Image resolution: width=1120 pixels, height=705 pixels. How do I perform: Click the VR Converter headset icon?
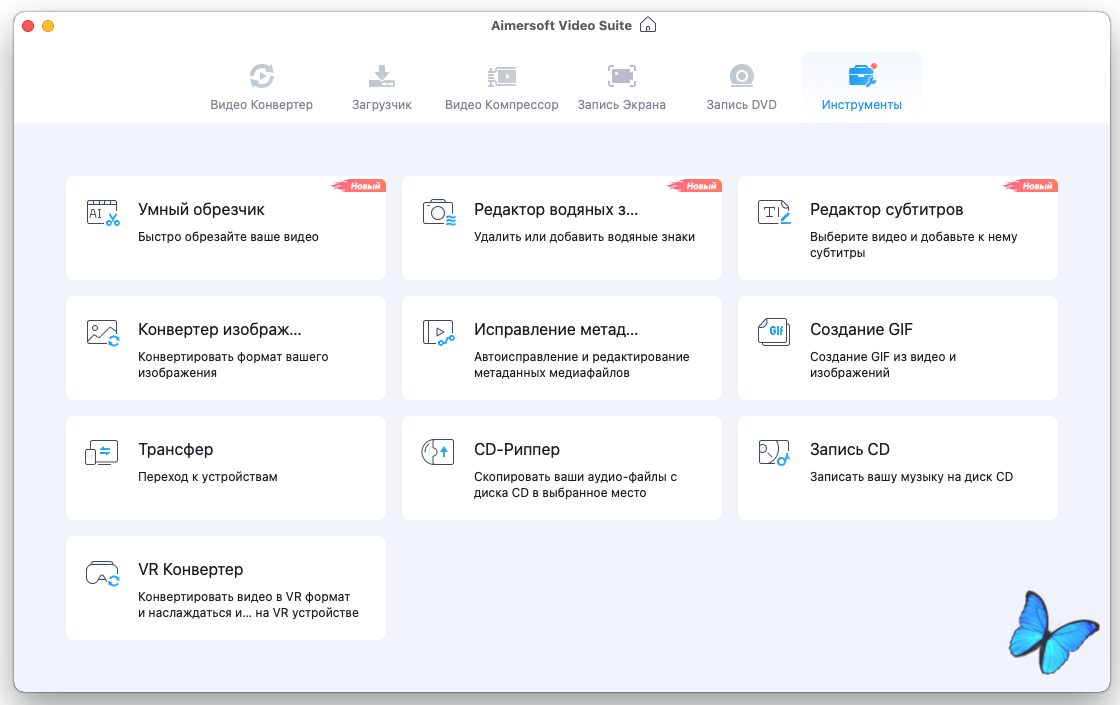103,573
